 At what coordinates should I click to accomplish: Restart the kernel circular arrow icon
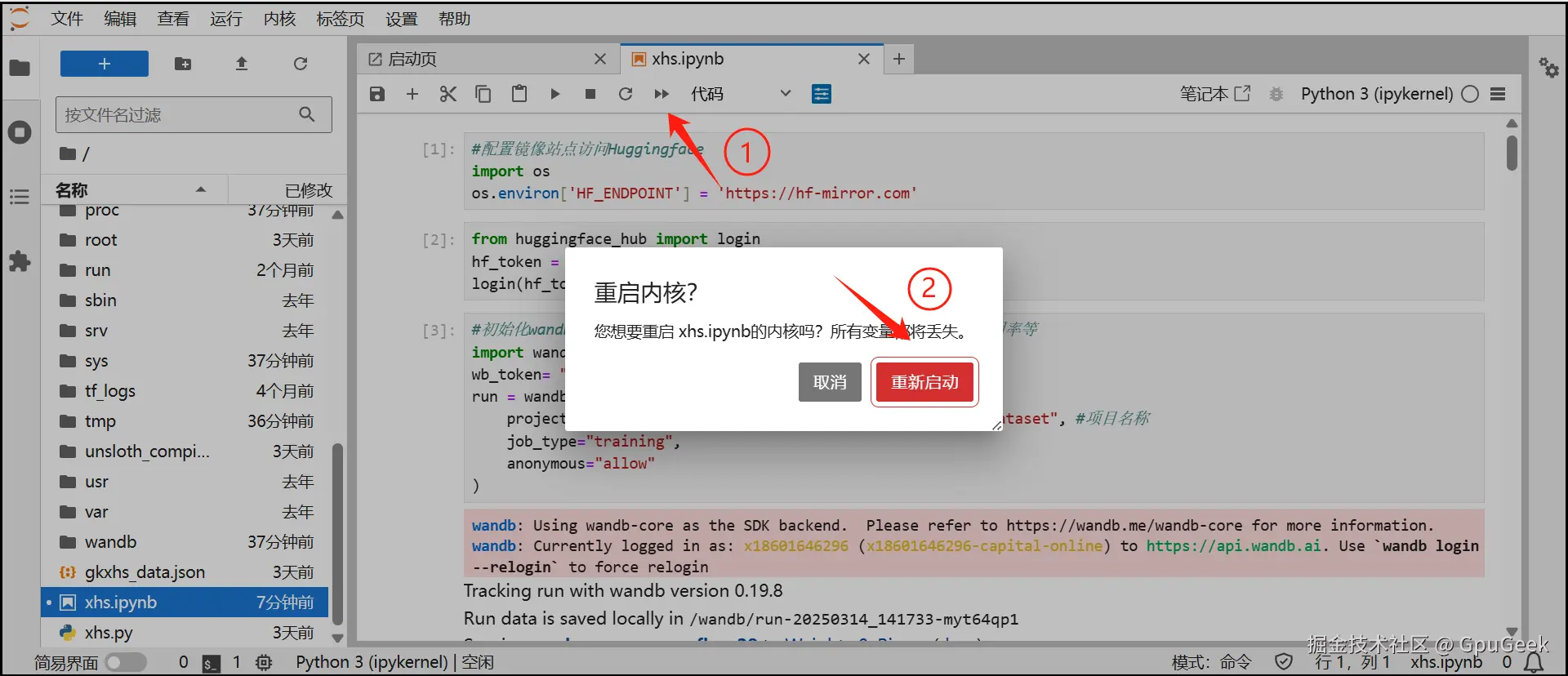pos(626,94)
